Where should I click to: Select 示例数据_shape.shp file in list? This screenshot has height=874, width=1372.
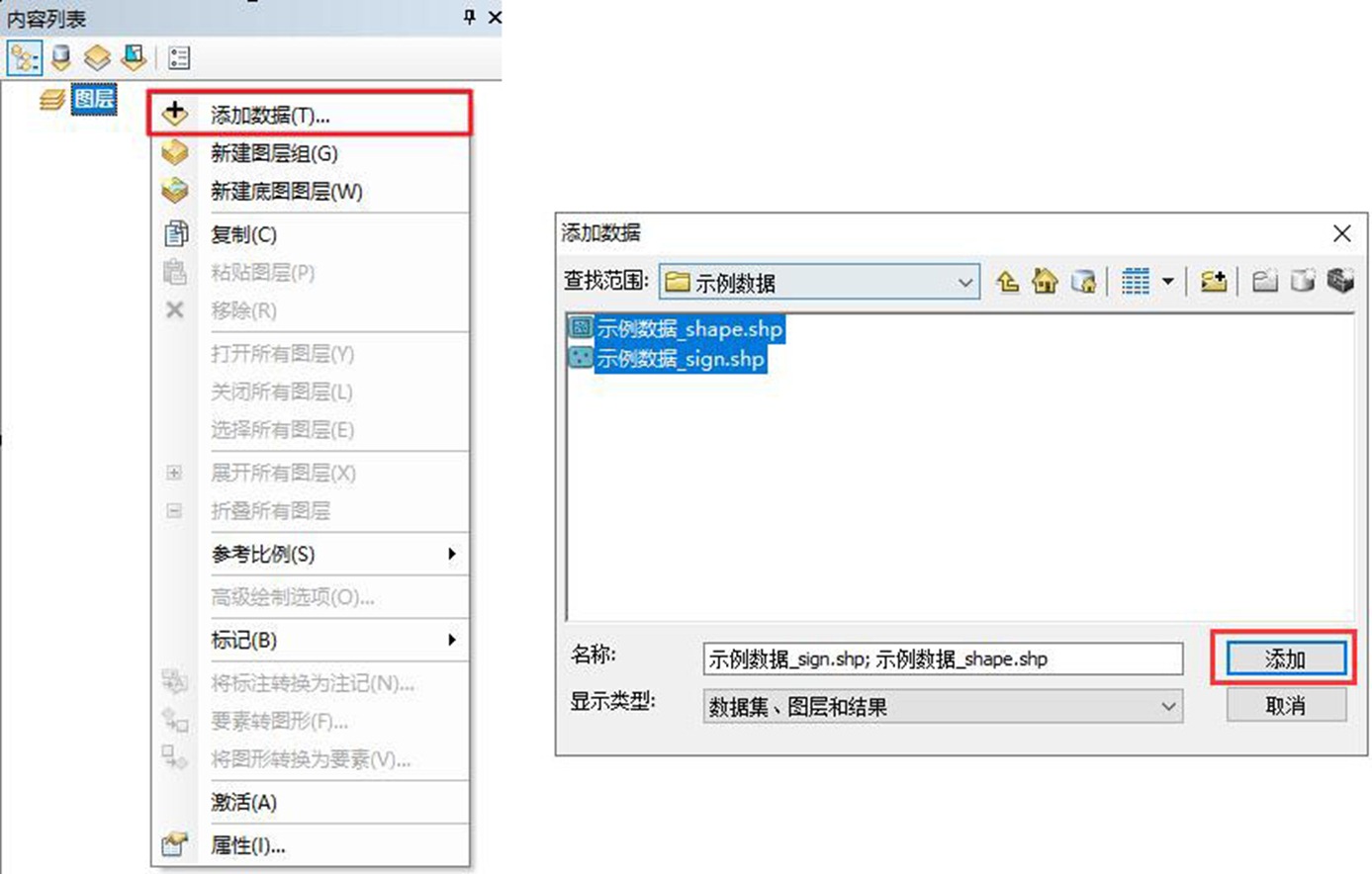coord(688,329)
